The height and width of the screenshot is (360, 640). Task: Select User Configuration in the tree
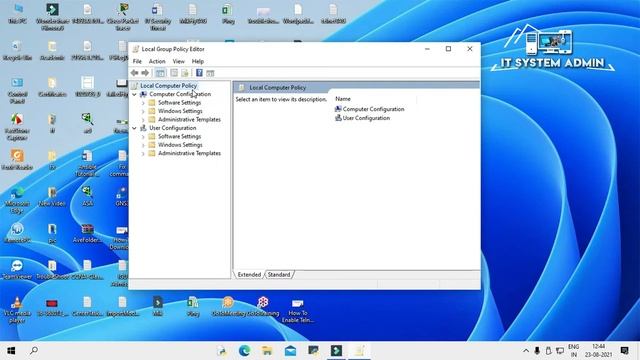click(x=173, y=128)
